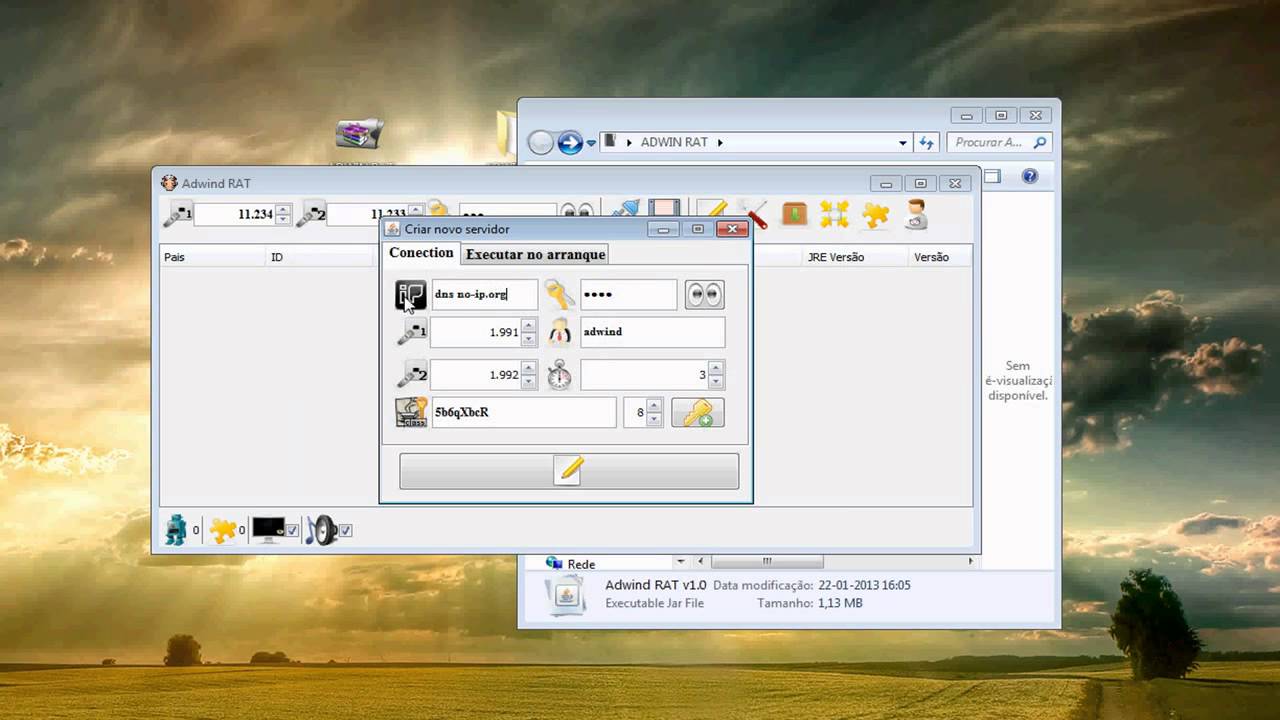Expand the arrow after ADWIN RAT breadcrumb
Image resolution: width=1280 pixels, height=720 pixels.
click(720, 143)
